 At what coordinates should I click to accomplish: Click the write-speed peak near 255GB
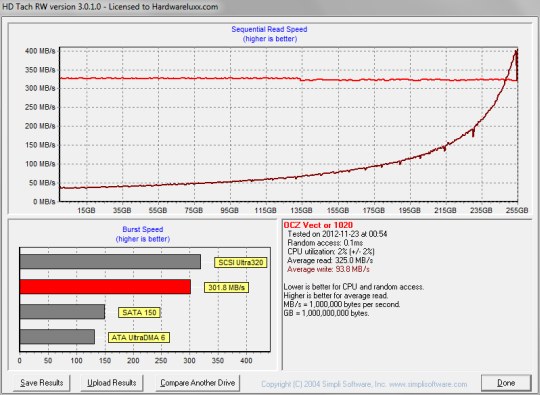pyautogui.click(x=516, y=52)
